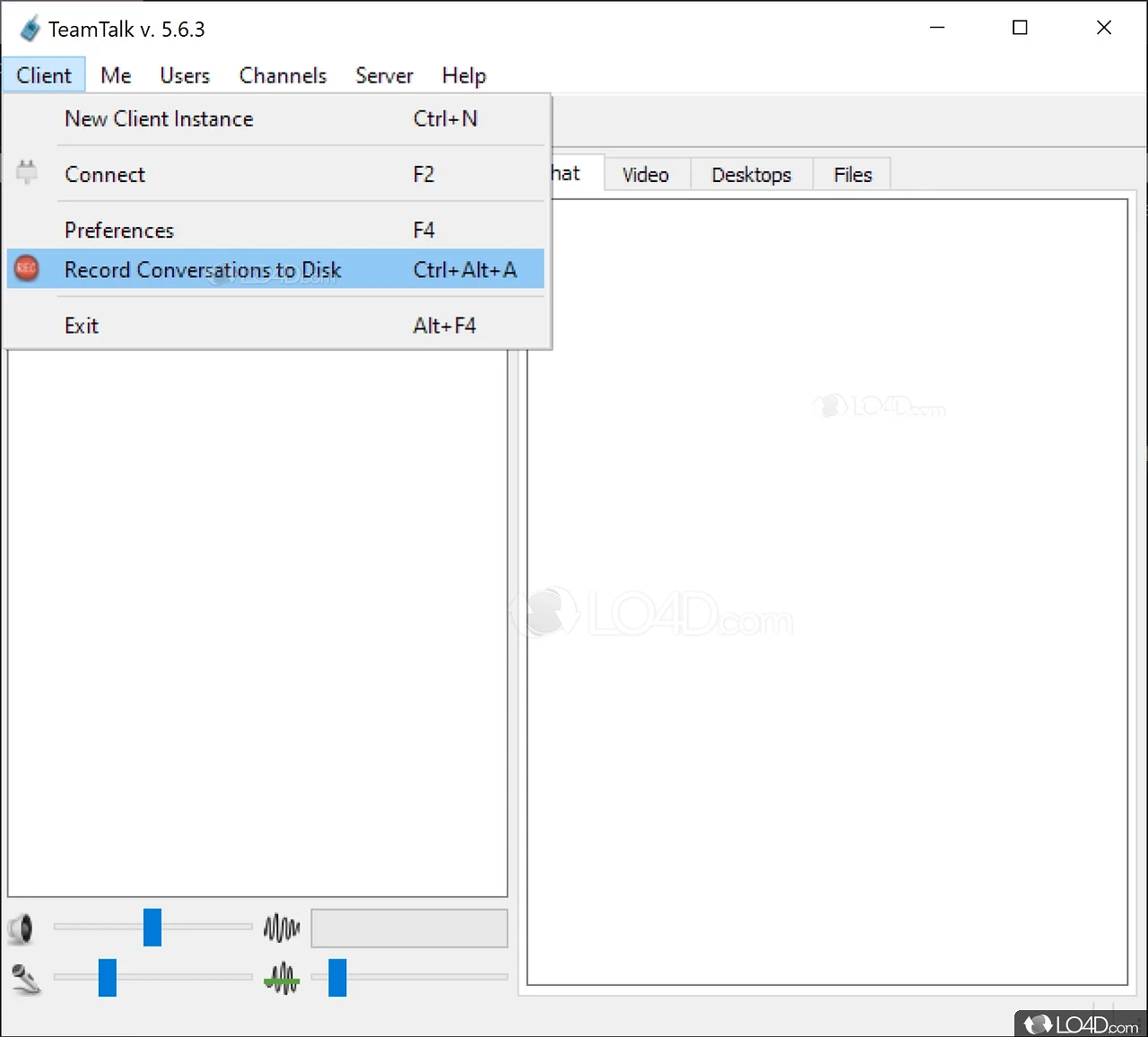Click the microphone gain slider handle

(x=337, y=978)
